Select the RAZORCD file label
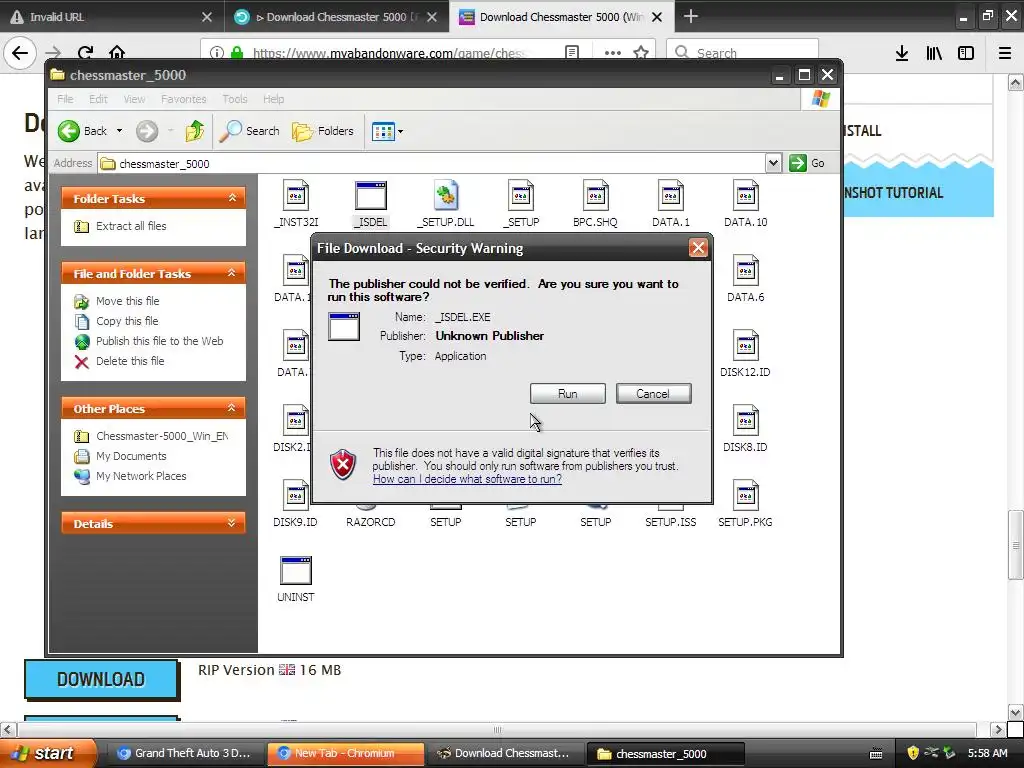The width and height of the screenshot is (1024, 768). (370, 522)
